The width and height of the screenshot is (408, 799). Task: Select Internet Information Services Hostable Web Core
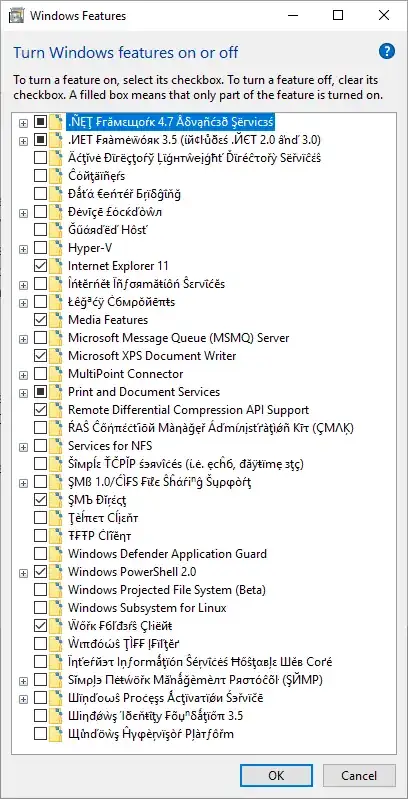[200, 662]
